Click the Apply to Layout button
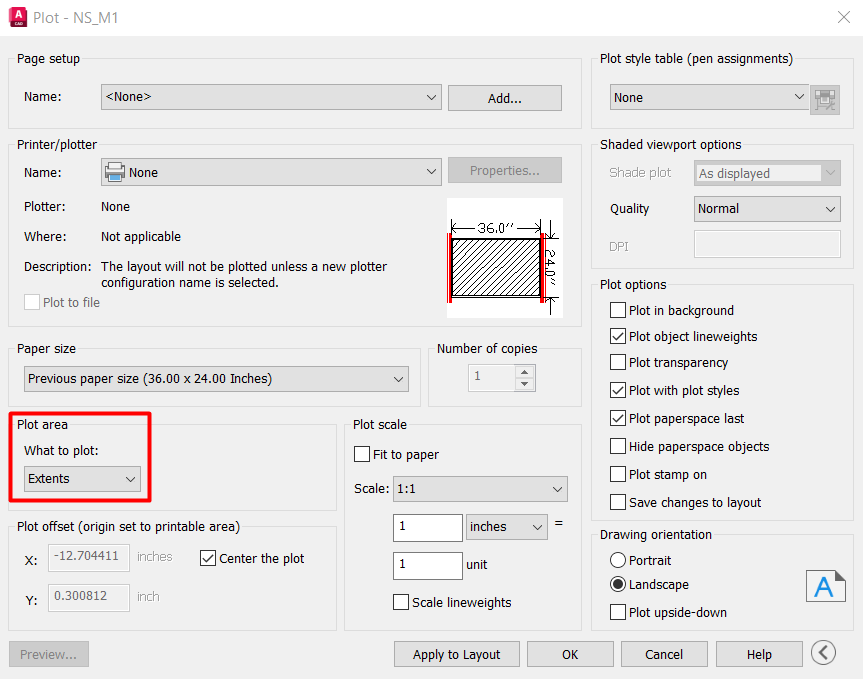 click(x=456, y=654)
